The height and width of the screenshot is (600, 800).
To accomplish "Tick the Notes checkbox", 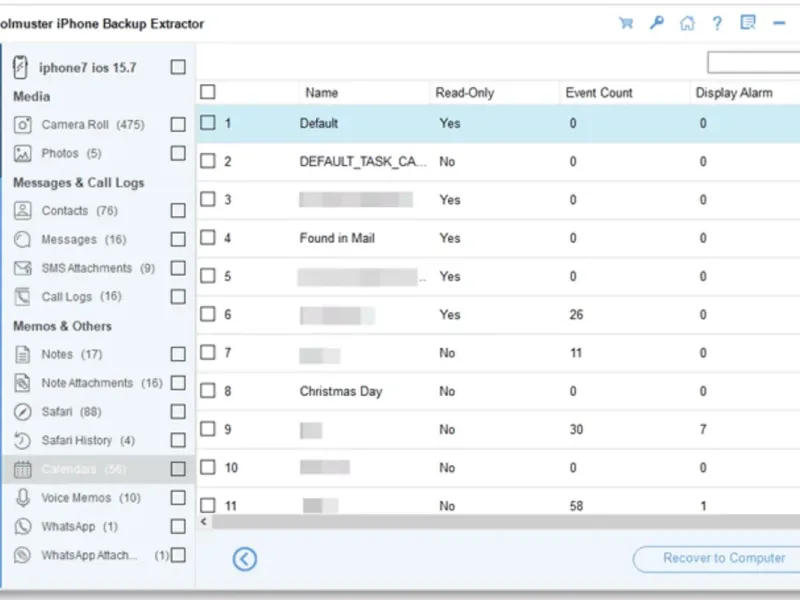I will [x=178, y=354].
